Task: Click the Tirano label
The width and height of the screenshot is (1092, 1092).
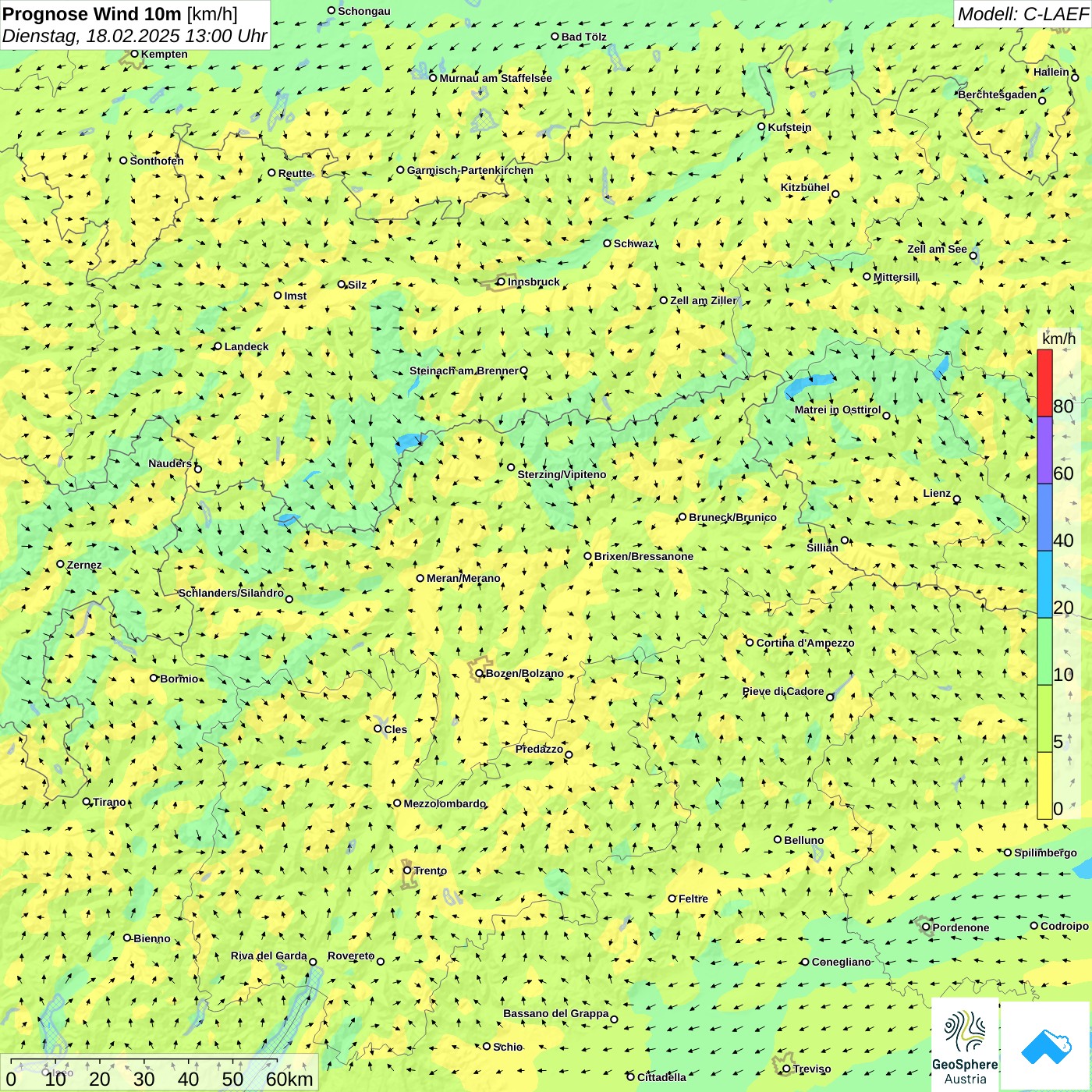Action: click(110, 802)
